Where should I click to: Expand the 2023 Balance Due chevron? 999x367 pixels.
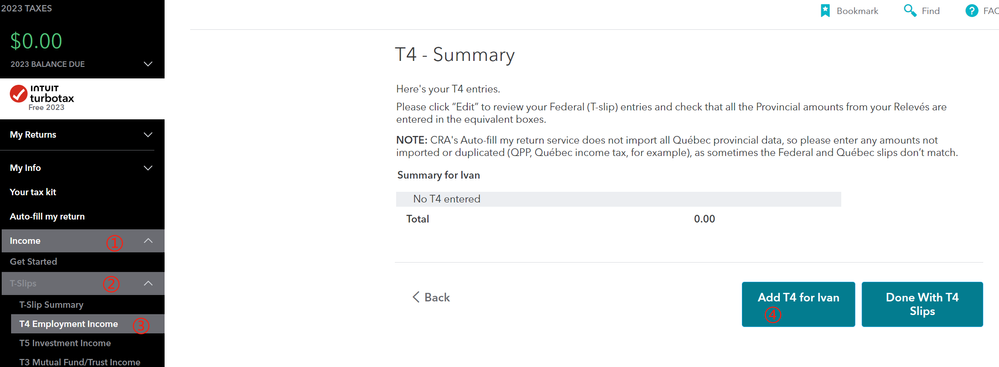click(x=148, y=64)
